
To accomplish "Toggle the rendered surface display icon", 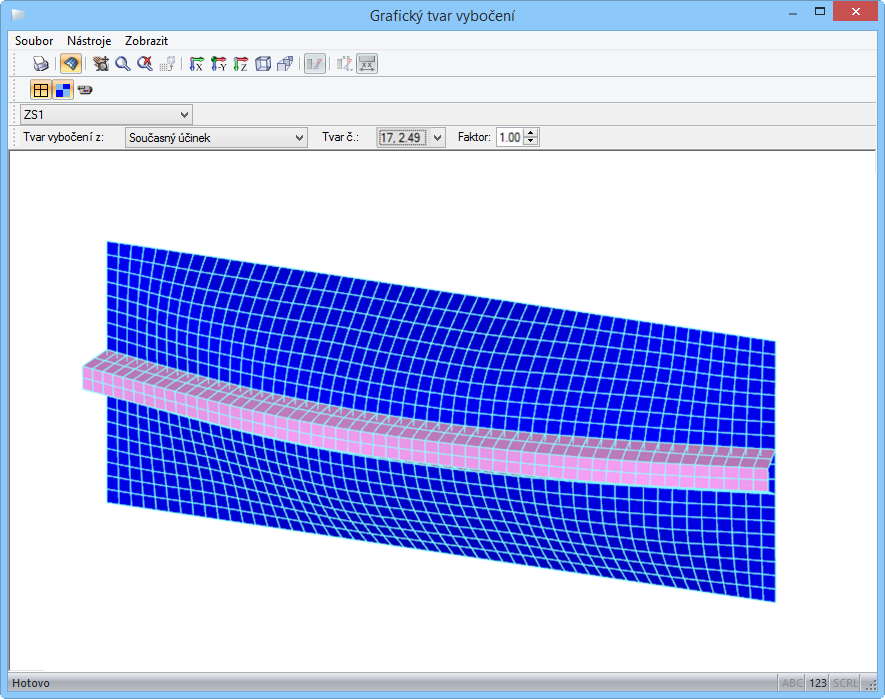I will click(71, 63).
